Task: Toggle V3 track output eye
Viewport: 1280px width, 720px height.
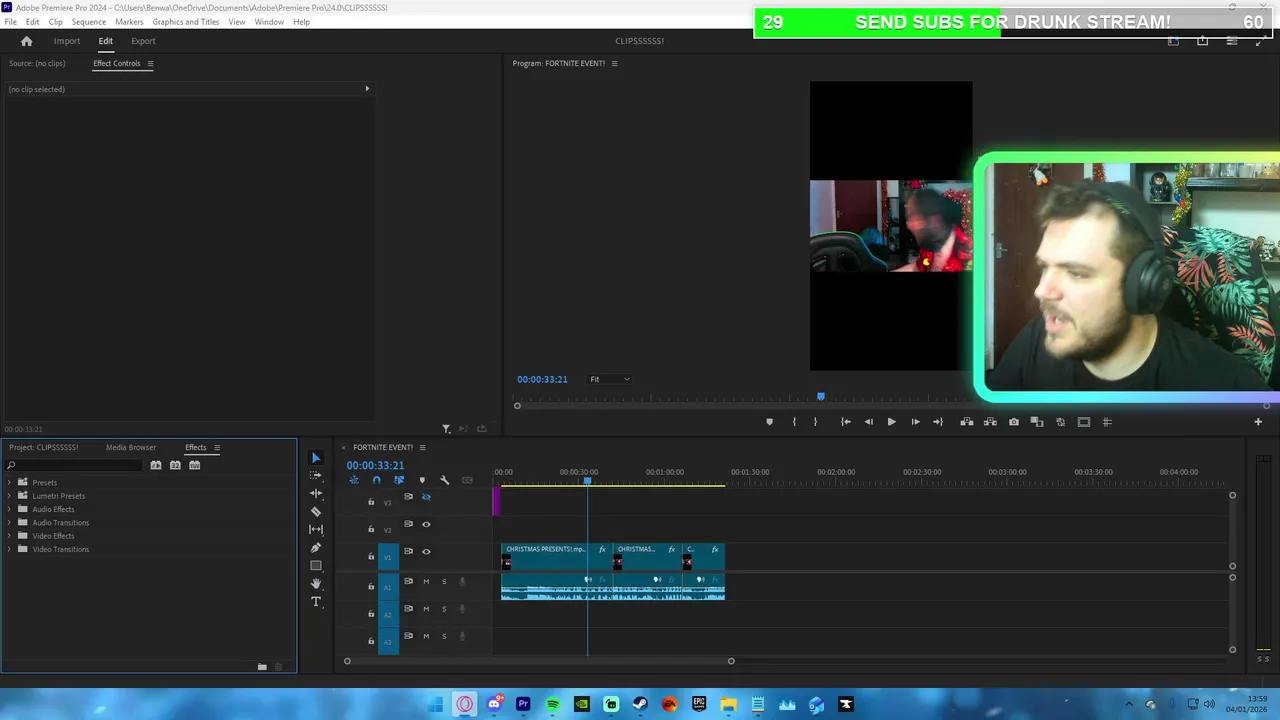Action: point(426,497)
